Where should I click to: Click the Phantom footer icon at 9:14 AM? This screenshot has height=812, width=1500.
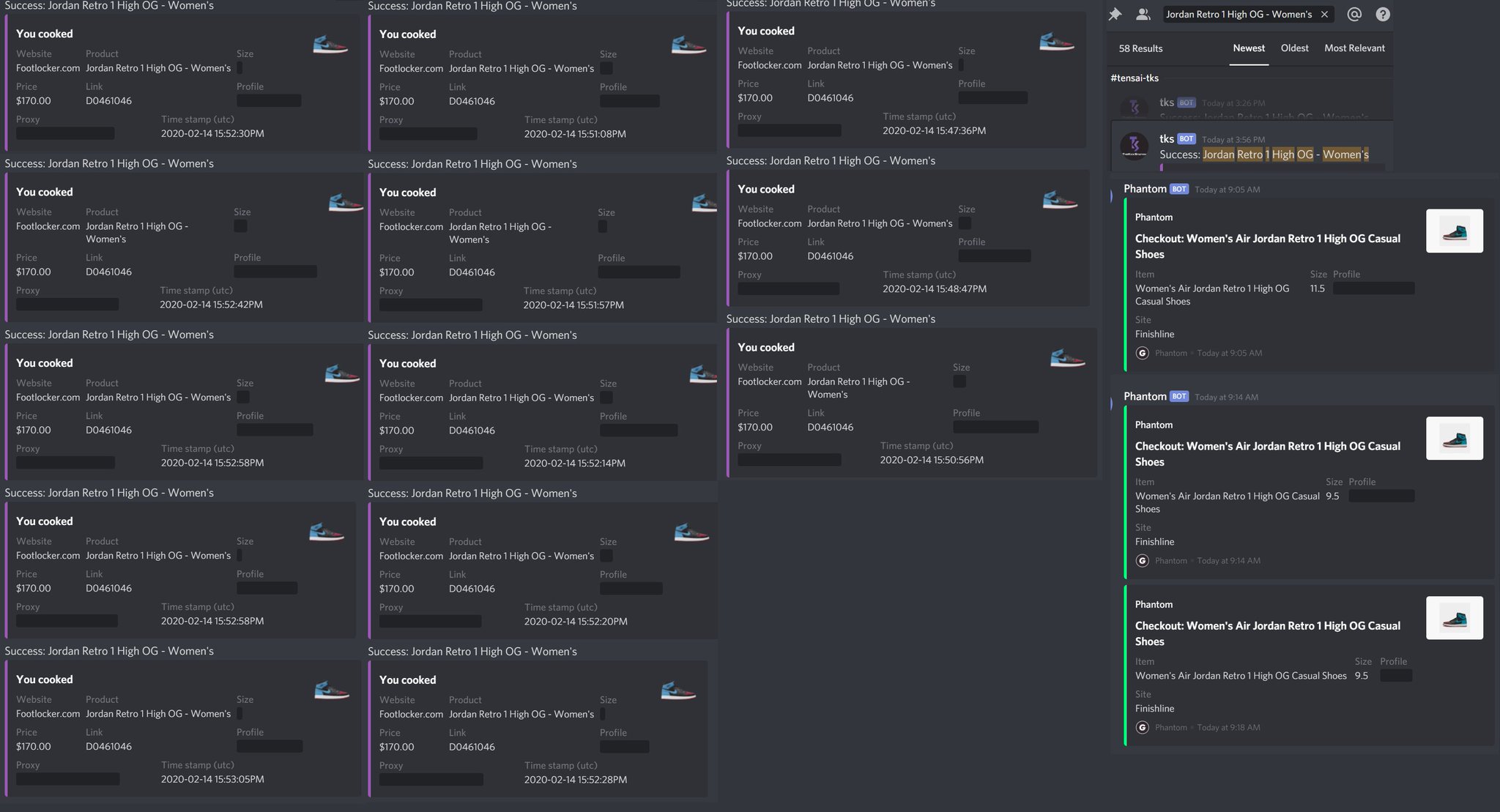pos(1142,561)
